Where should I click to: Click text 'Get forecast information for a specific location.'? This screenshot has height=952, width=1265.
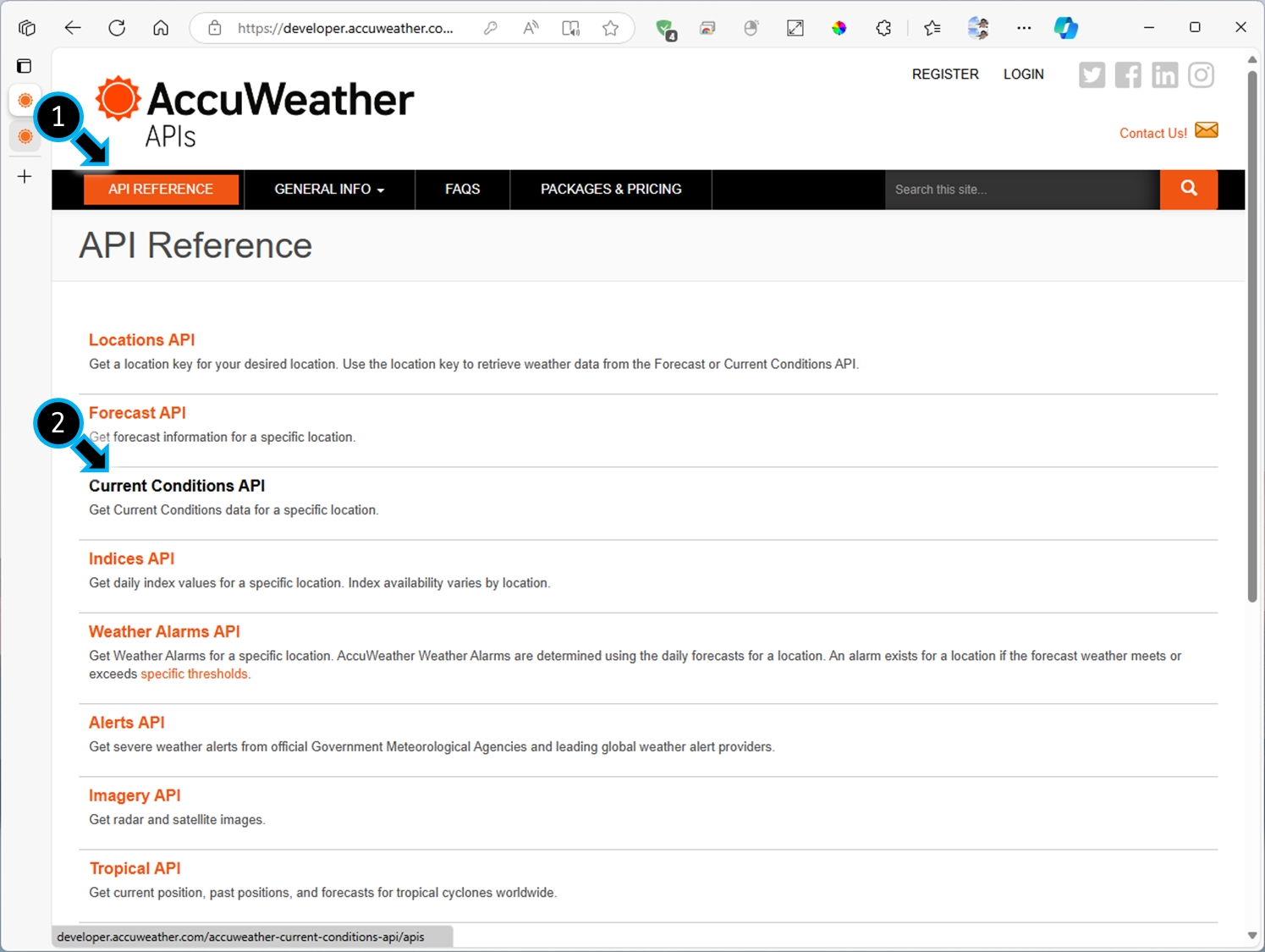point(223,437)
